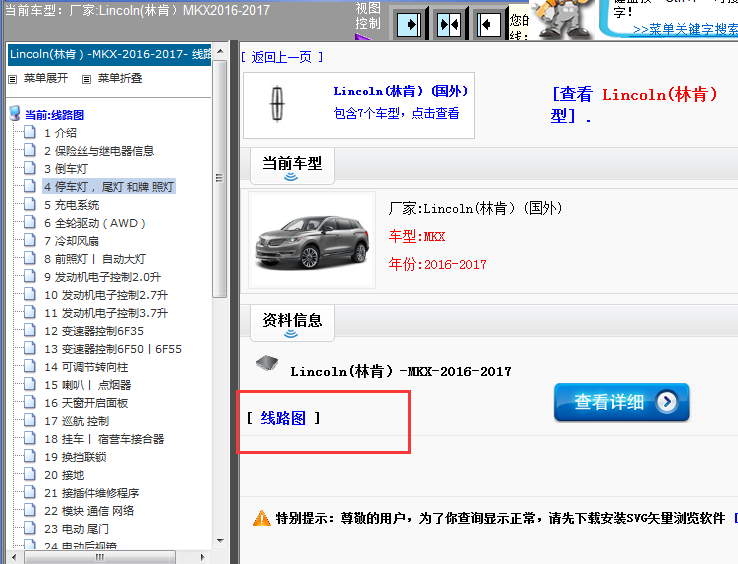
Task: Click the orange warning triangle icon
Action: (x=262, y=518)
